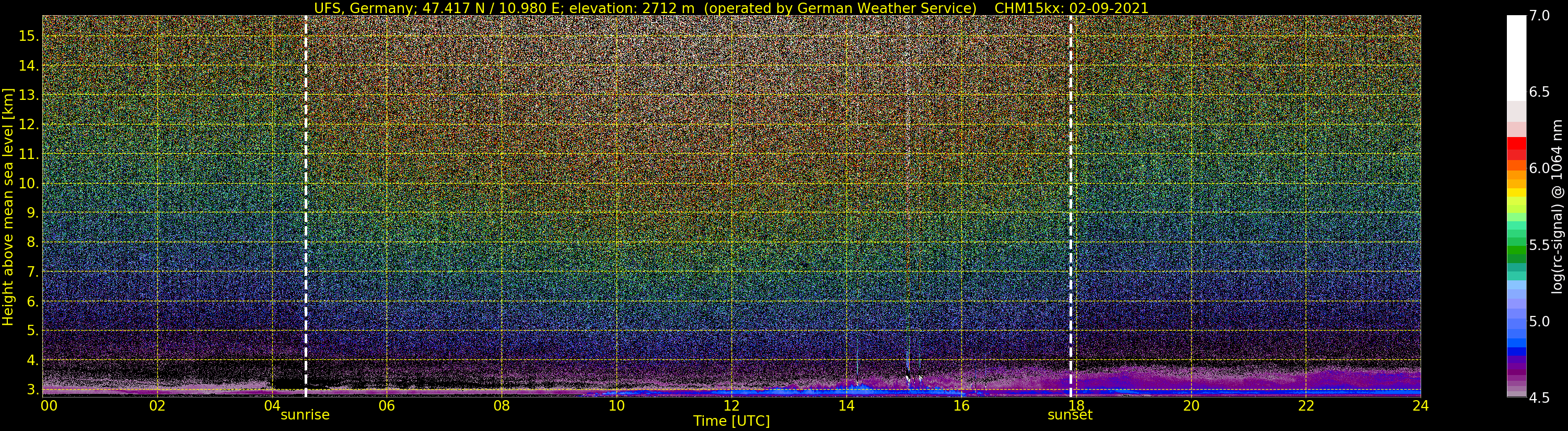Click height axis tick label 9.
The width and height of the screenshot is (1568, 431).
pos(33,213)
